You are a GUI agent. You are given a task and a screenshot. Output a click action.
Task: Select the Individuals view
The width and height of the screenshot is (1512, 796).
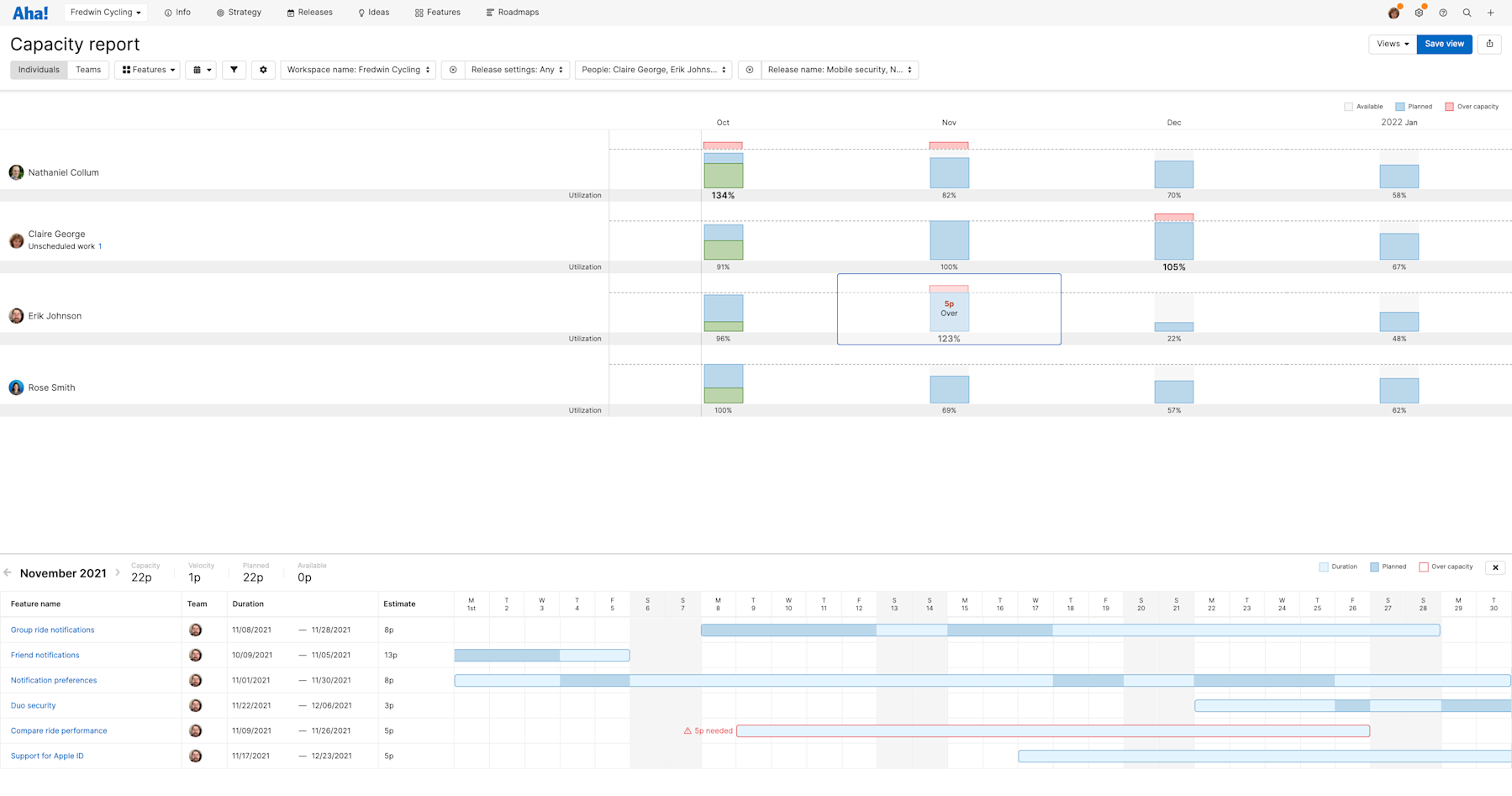point(38,70)
